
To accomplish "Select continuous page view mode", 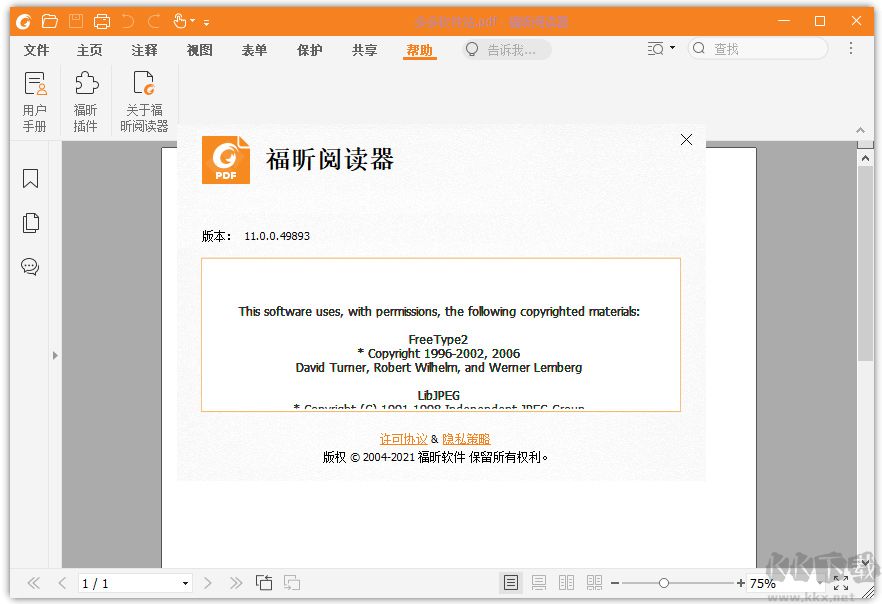I will (539, 583).
